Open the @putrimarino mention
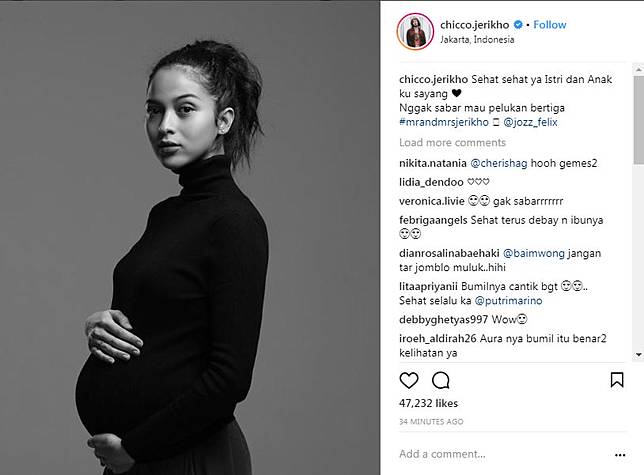Viewport: 644px width, 475px height. 508,301
